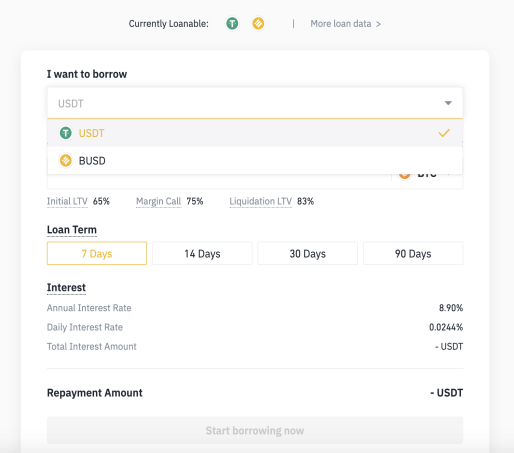Click the yellow BUSD icon beside Currently Loanable

point(258,24)
